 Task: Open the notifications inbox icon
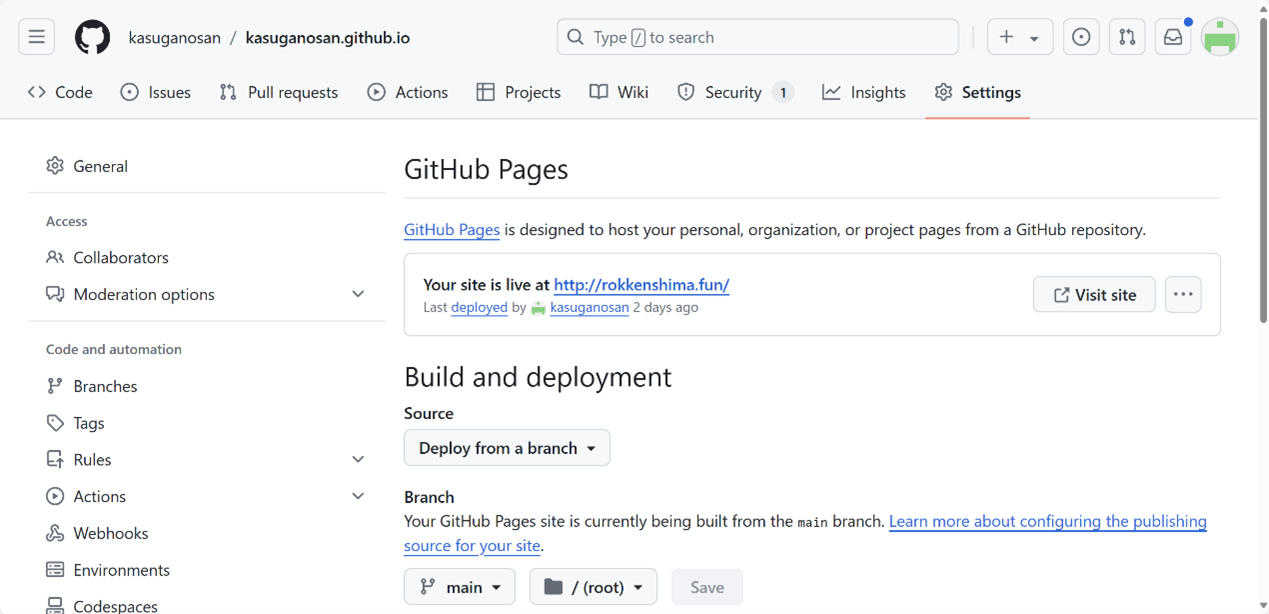coord(1173,37)
